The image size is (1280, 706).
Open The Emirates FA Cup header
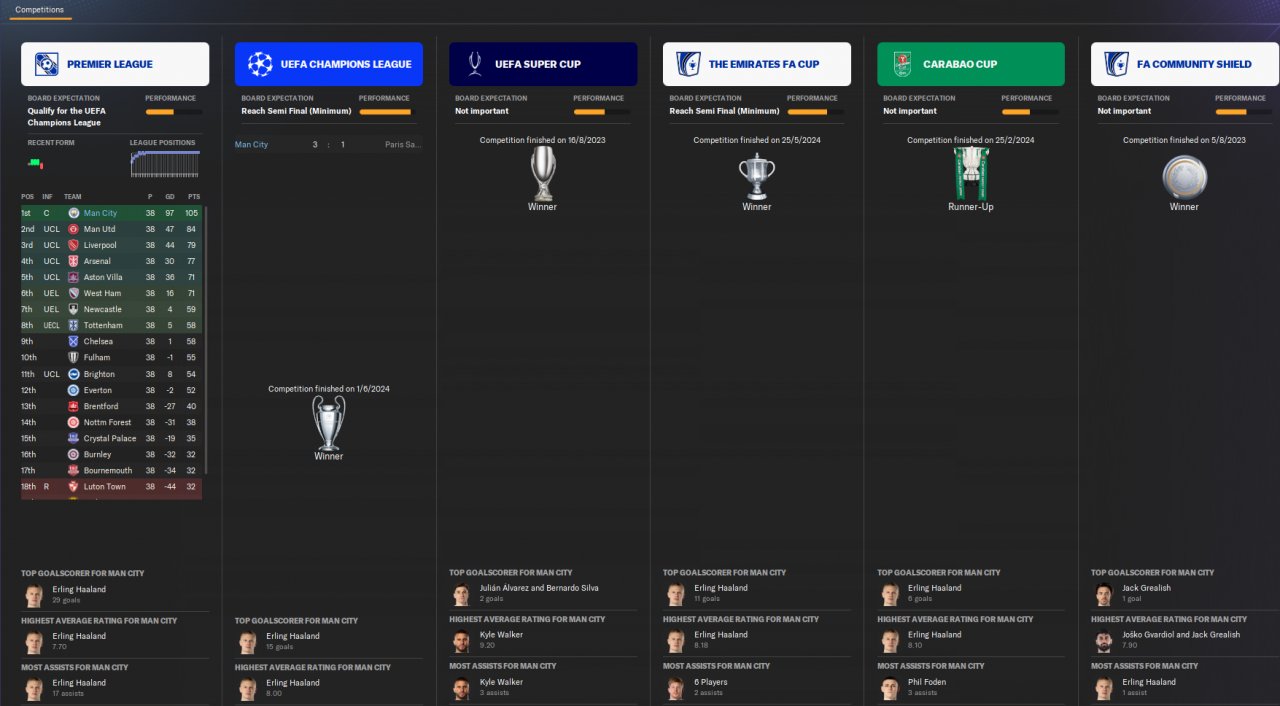757,64
